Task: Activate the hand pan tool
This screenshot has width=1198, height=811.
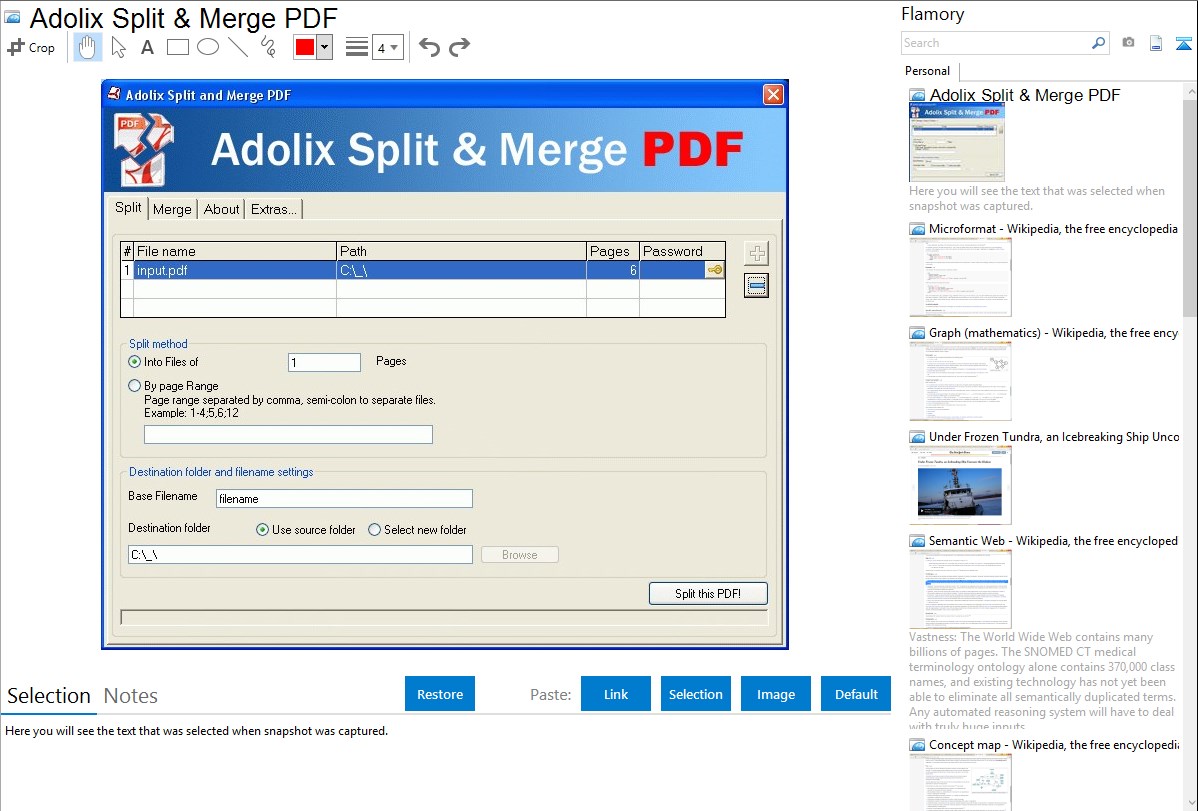Action: coord(87,47)
